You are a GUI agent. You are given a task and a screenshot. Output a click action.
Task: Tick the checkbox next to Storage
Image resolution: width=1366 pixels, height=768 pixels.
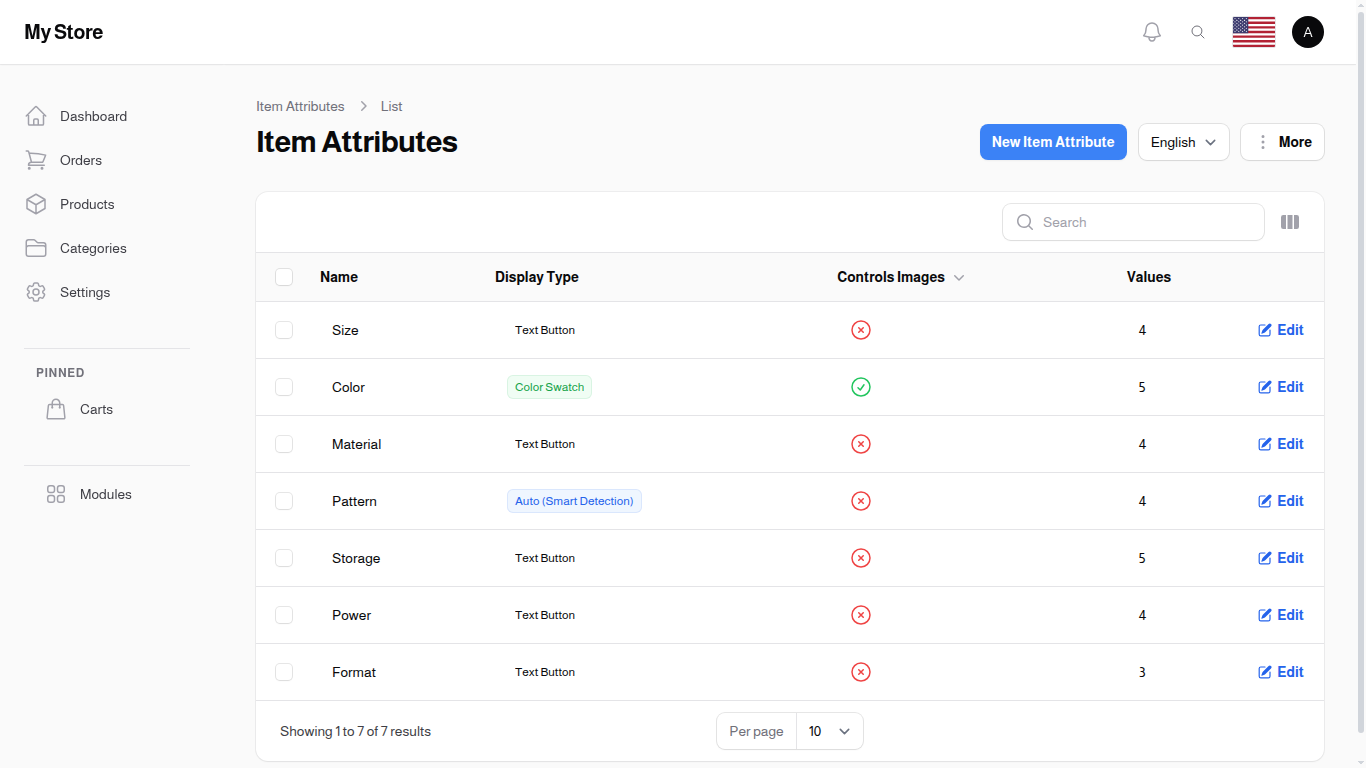click(284, 558)
